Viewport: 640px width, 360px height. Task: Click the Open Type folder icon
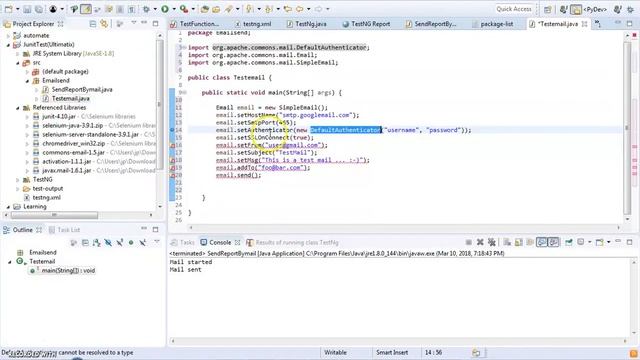pyautogui.click(x=216, y=9)
